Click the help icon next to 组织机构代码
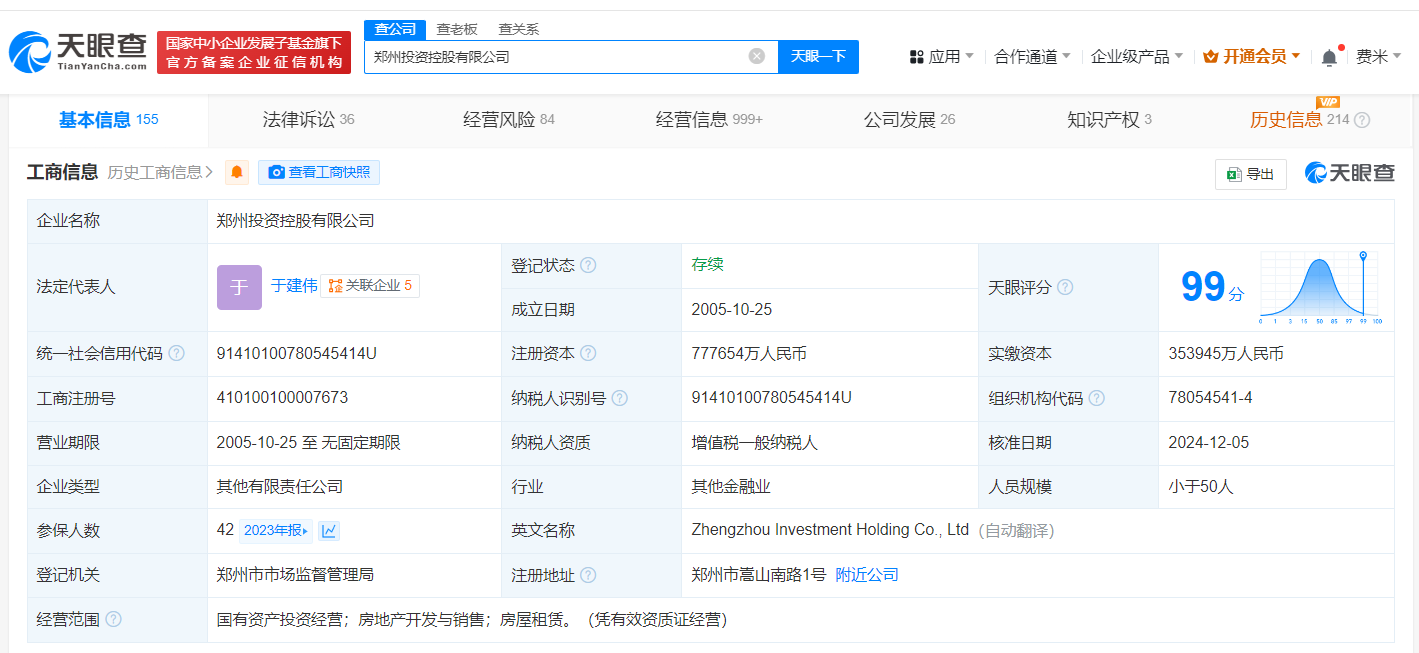The height and width of the screenshot is (653, 1419). pos(1097,398)
